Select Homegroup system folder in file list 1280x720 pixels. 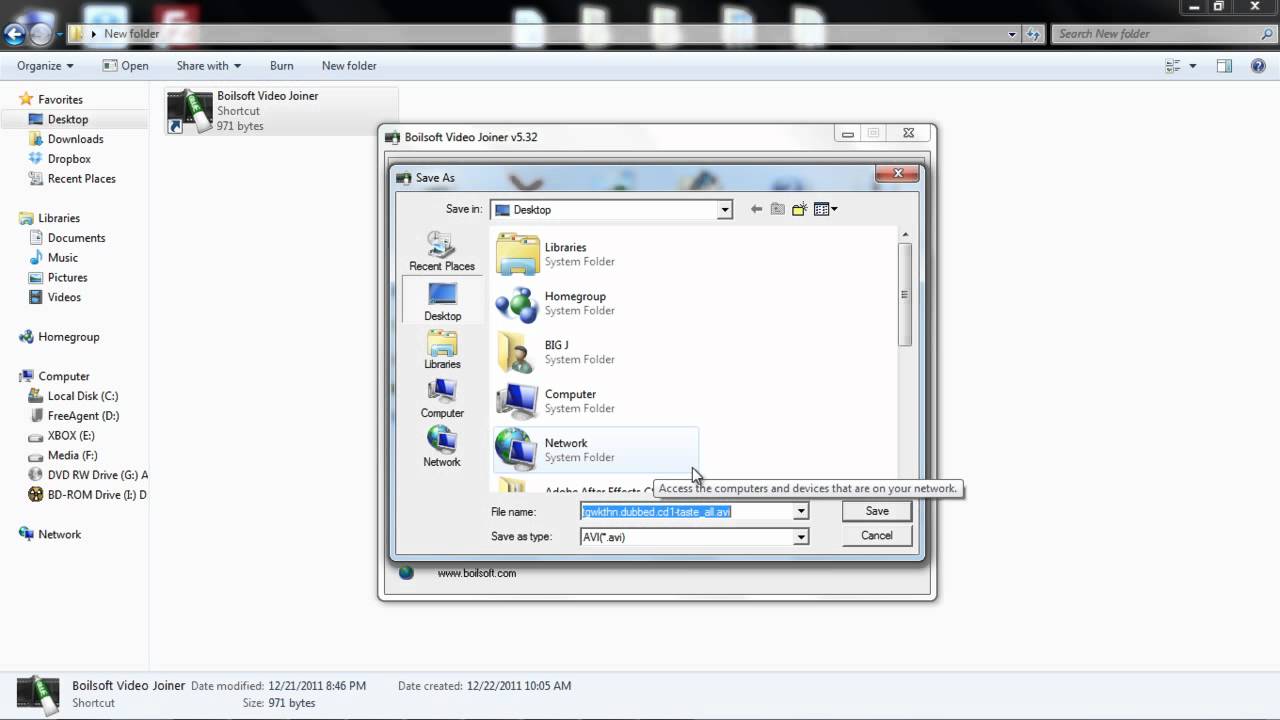point(596,303)
